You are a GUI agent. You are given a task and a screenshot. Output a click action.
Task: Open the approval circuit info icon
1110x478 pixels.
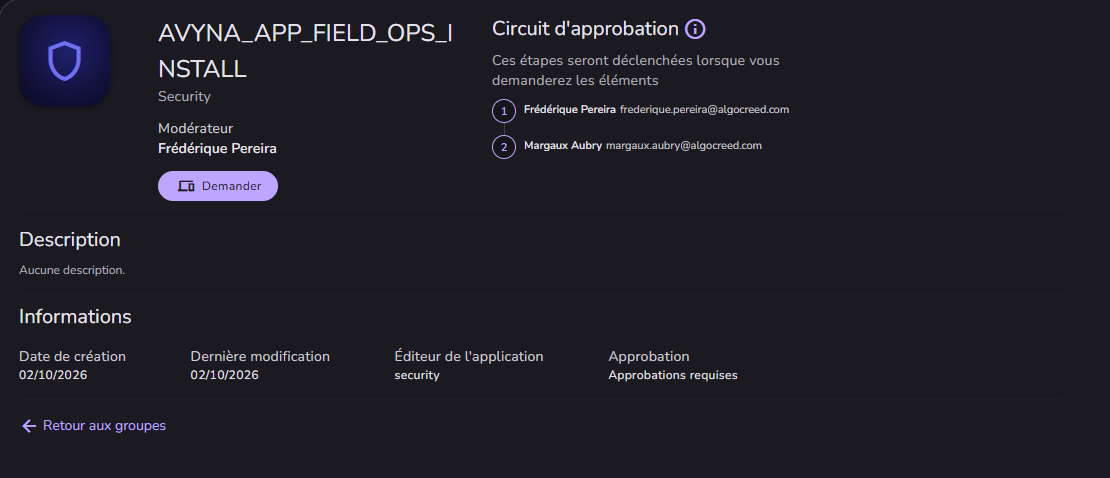(x=695, y=29)
